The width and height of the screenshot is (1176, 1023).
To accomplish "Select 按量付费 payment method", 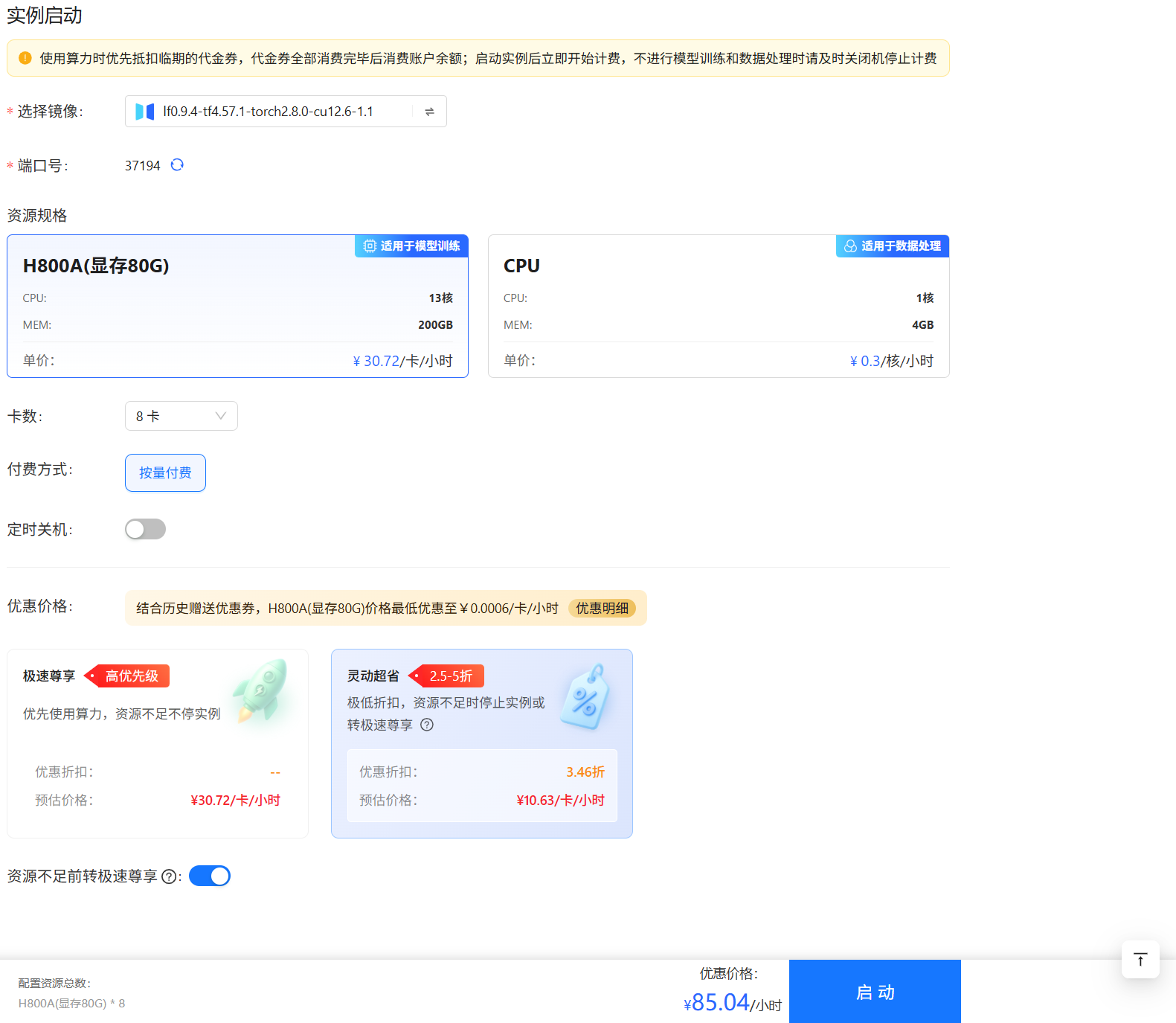I will click(165, 472).
